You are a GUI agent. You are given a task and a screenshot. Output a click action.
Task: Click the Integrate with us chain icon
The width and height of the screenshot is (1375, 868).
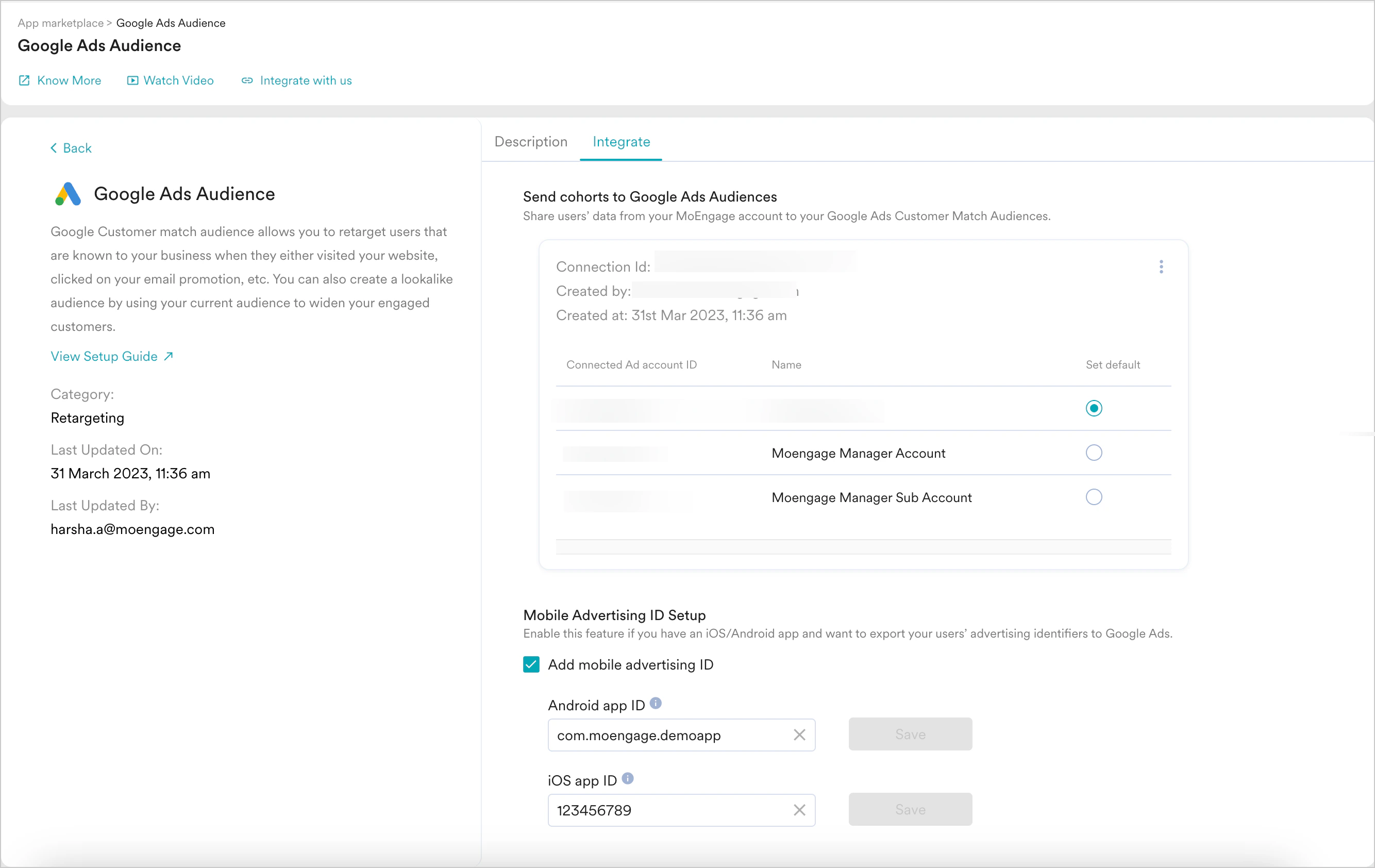click(247, 80)
